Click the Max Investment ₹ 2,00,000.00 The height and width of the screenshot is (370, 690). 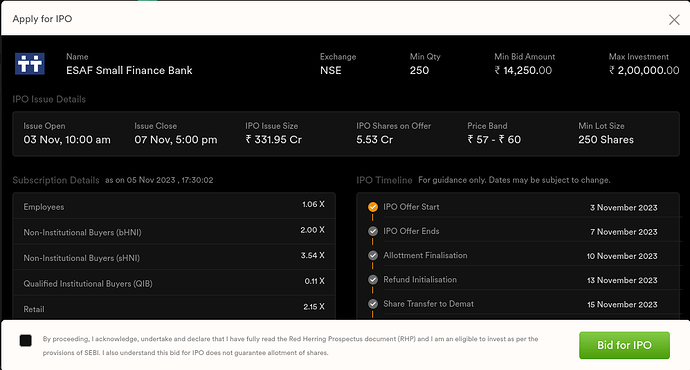click(x=644, y=70)
